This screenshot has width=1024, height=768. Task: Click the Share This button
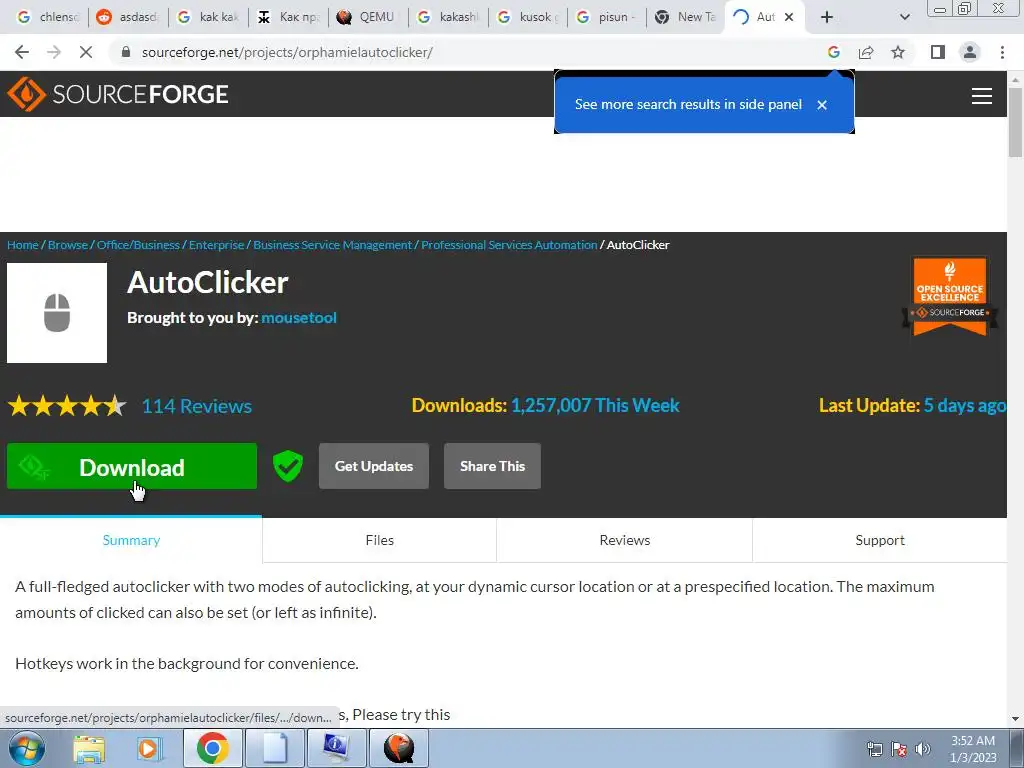[x=492, y=466]
